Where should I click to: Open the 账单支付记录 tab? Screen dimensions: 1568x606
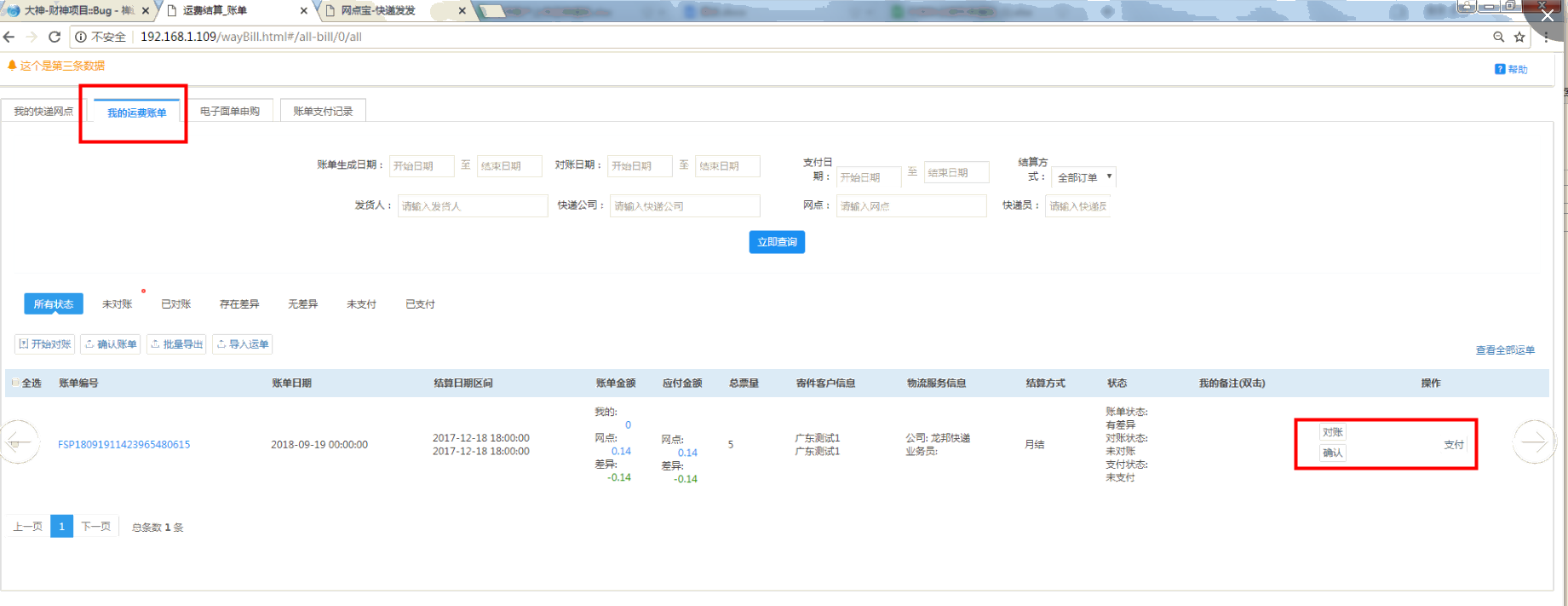coord(323,112)
